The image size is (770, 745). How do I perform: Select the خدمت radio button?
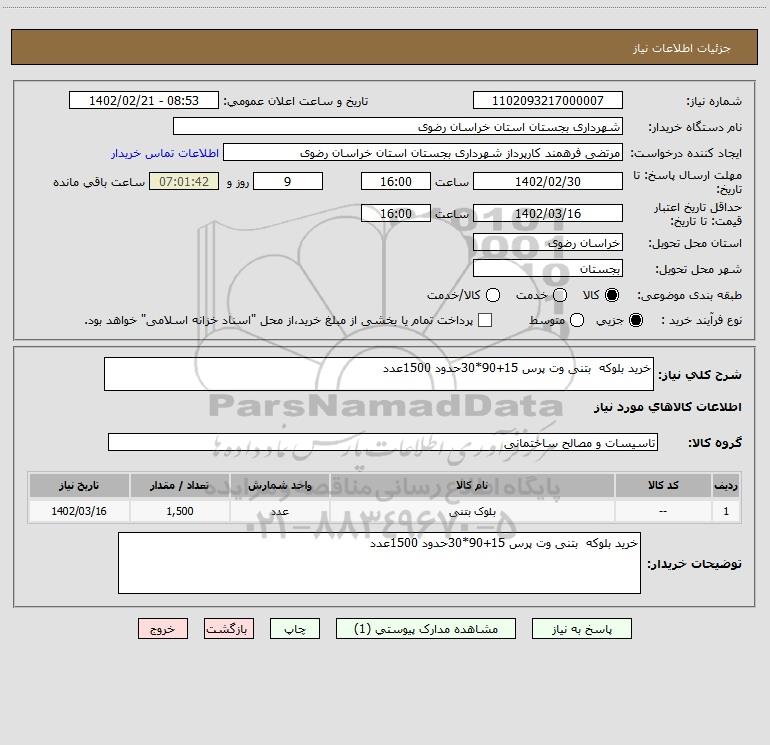point(560,295)
